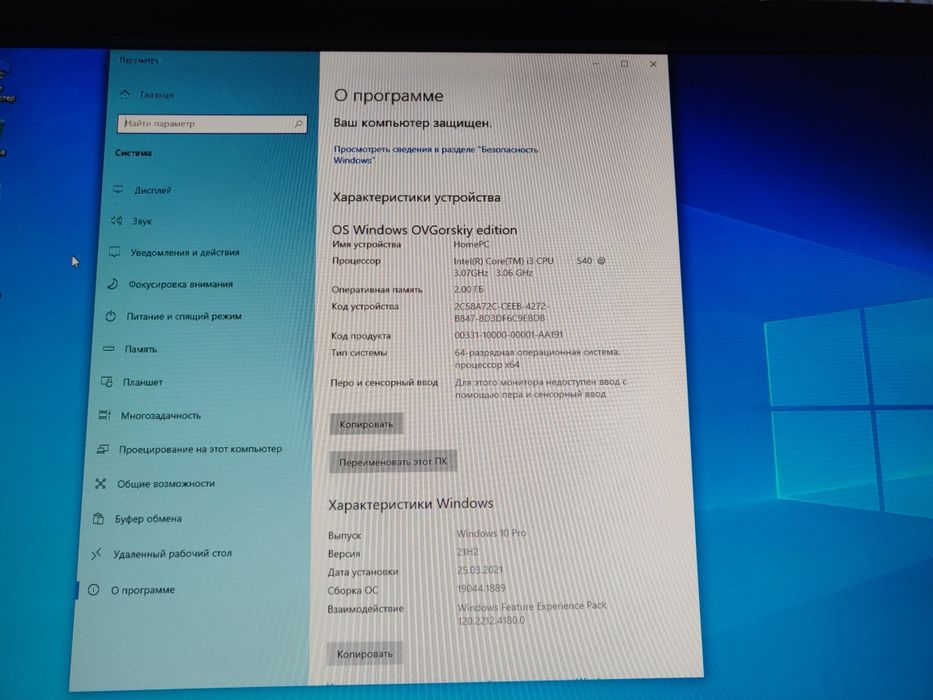Click the monitor icon next to Дисплей

118,189
